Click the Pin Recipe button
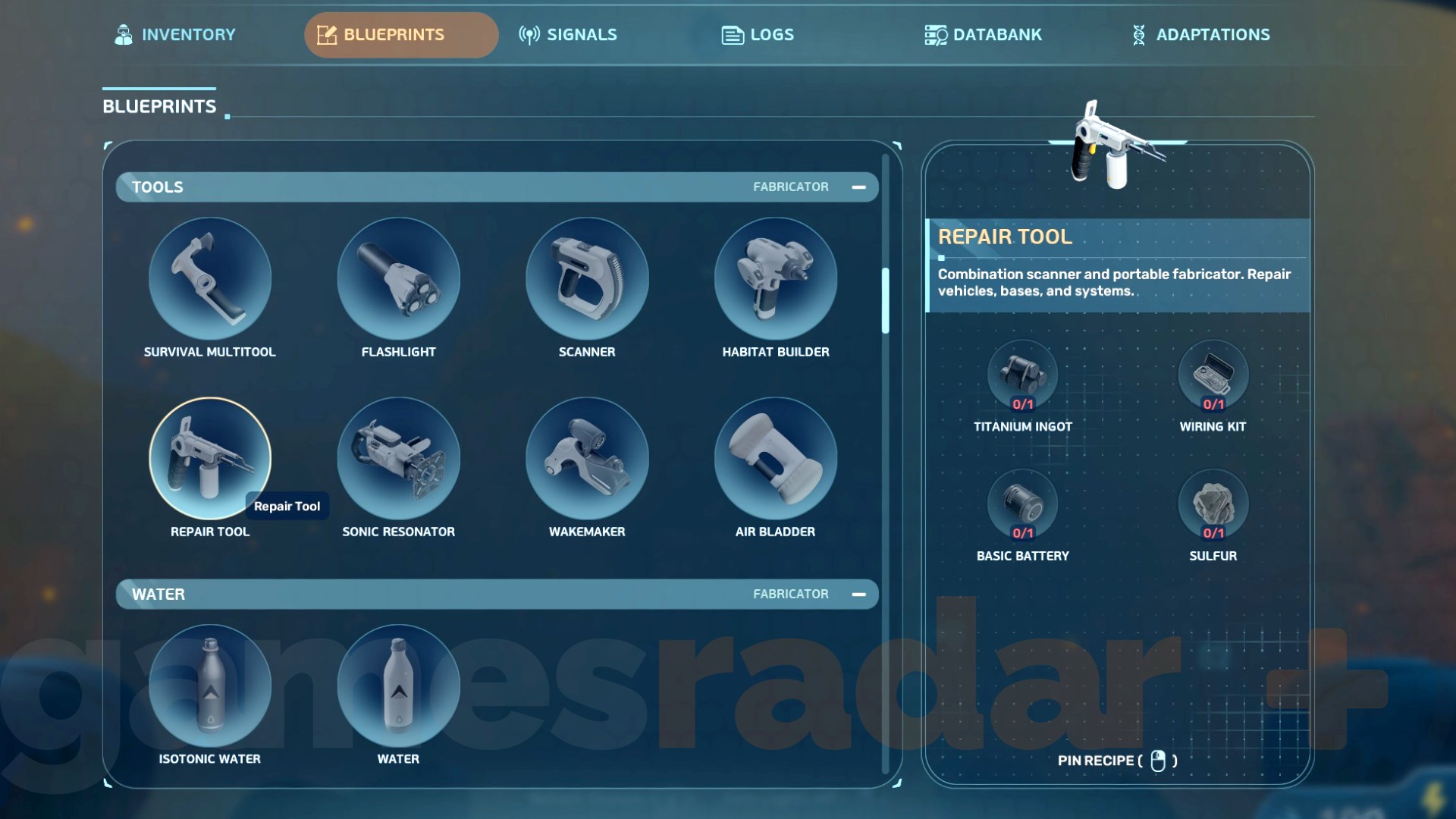The image size is (1456, 819). [1118, 761]
